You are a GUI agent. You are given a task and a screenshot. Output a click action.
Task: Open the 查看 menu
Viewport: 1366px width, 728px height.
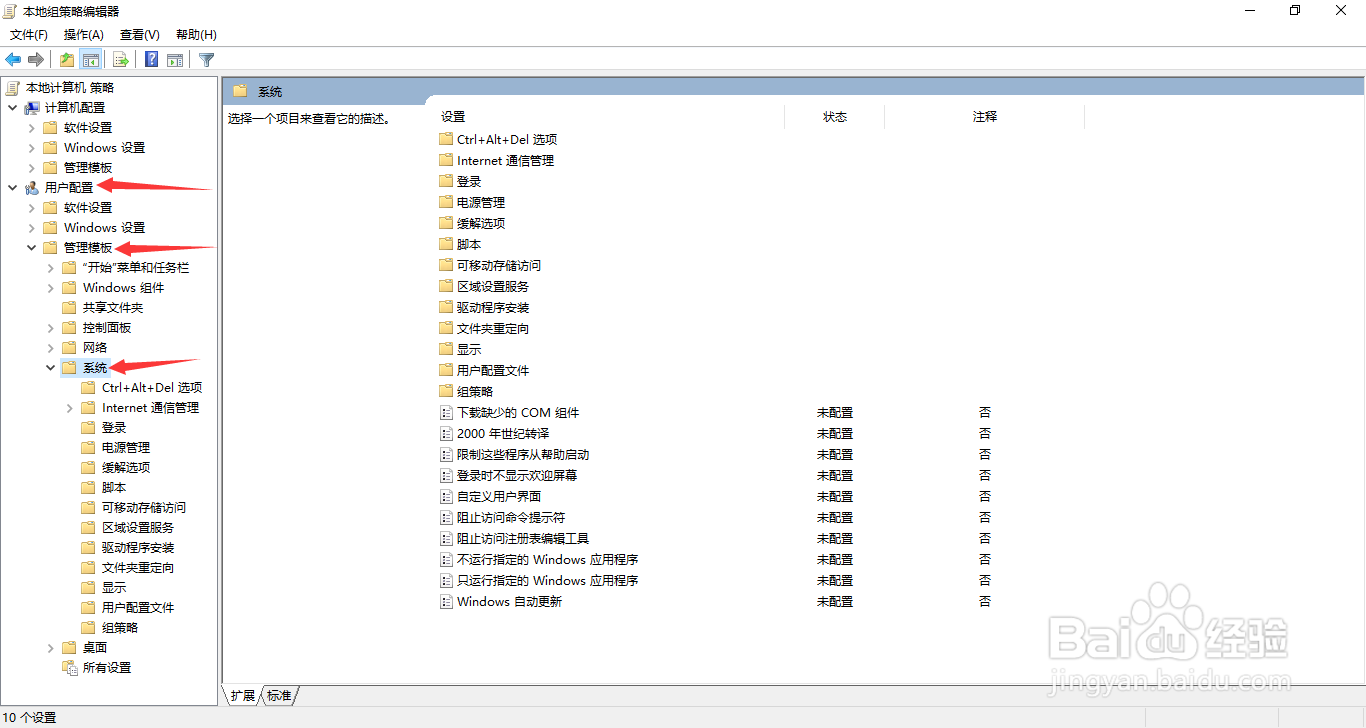(x=138, y=34)
